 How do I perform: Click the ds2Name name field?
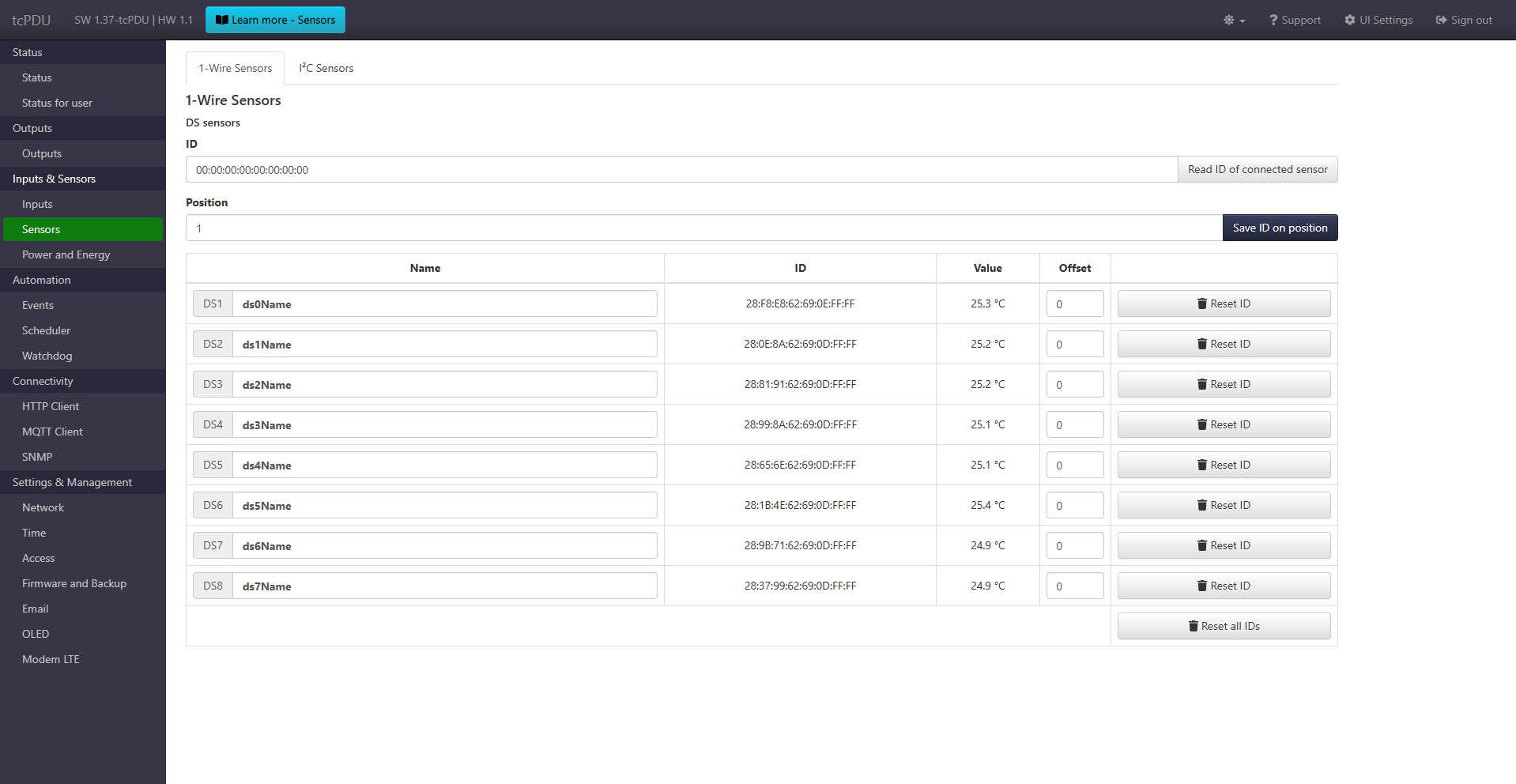pyautogui.click(x=445, y=384)
